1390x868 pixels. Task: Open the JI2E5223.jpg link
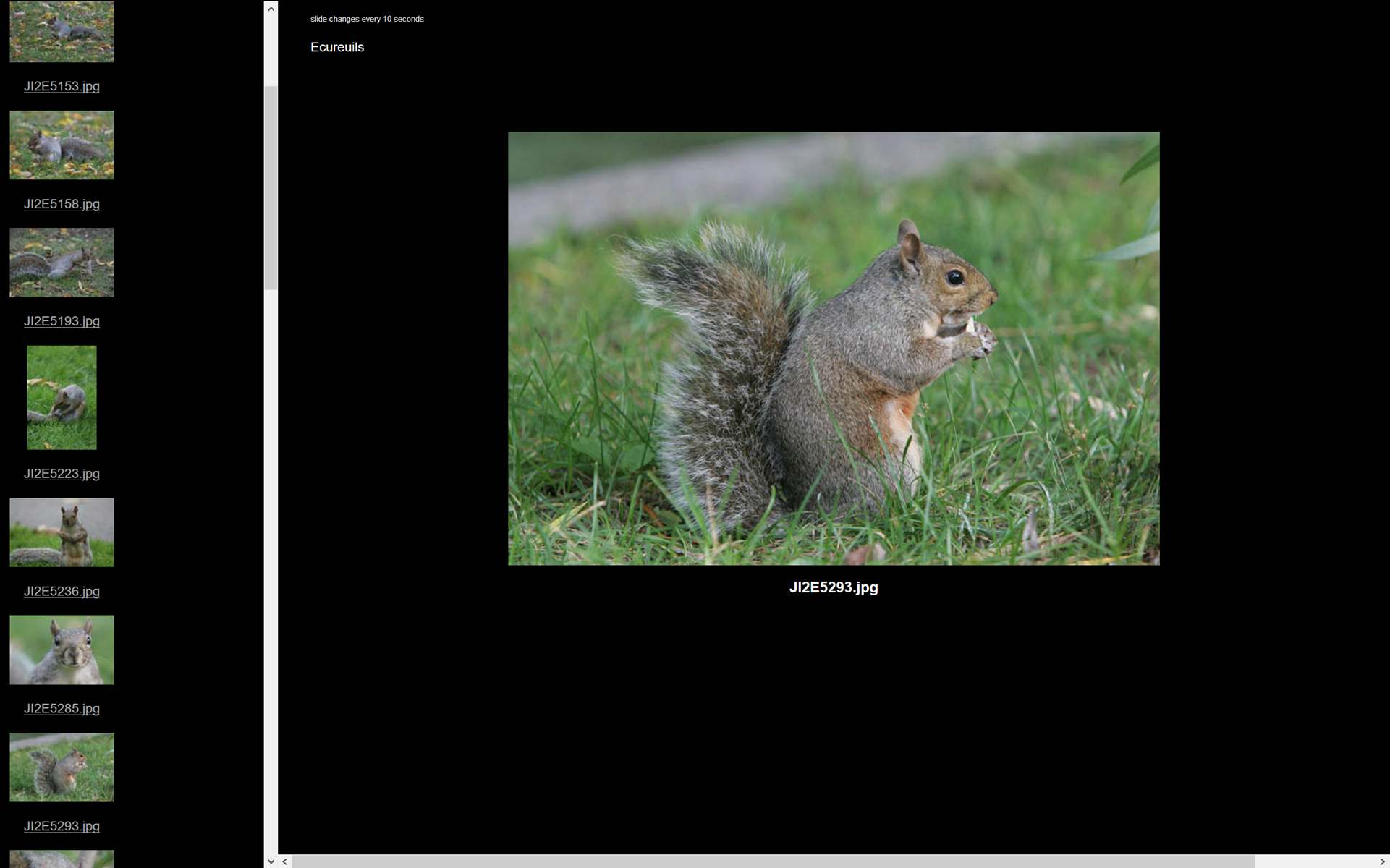pos(62,474)
